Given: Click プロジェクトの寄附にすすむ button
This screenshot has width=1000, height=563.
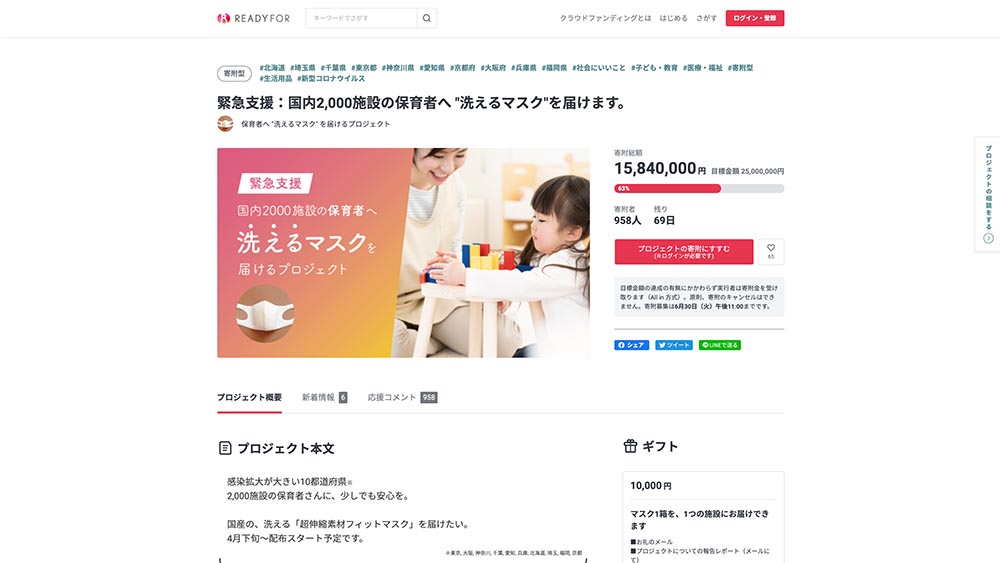Looking at the screenshot, I should coord(684,251).
